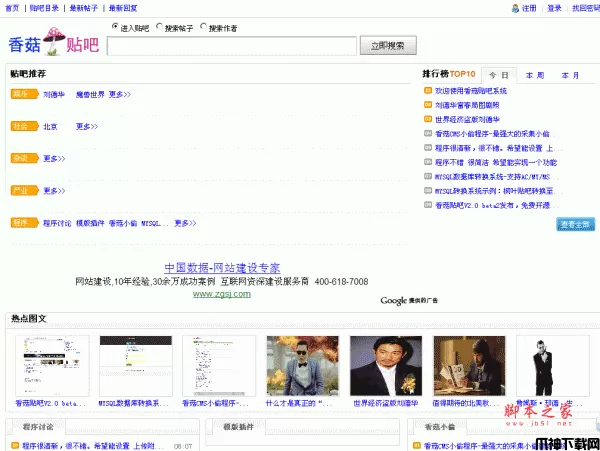The height and width of the screenshot is (451, 600).
Task: Click the orange 游戏 category tag
Action: [21, 158]
